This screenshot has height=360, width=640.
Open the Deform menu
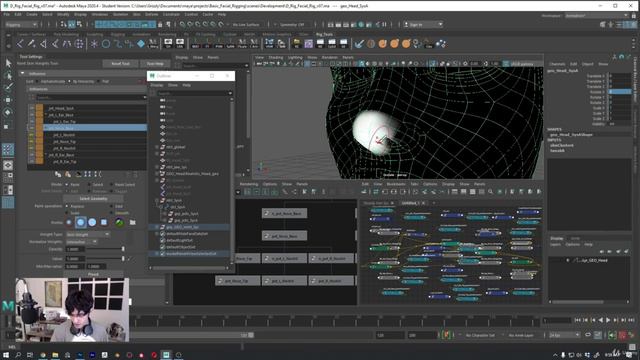151,14
